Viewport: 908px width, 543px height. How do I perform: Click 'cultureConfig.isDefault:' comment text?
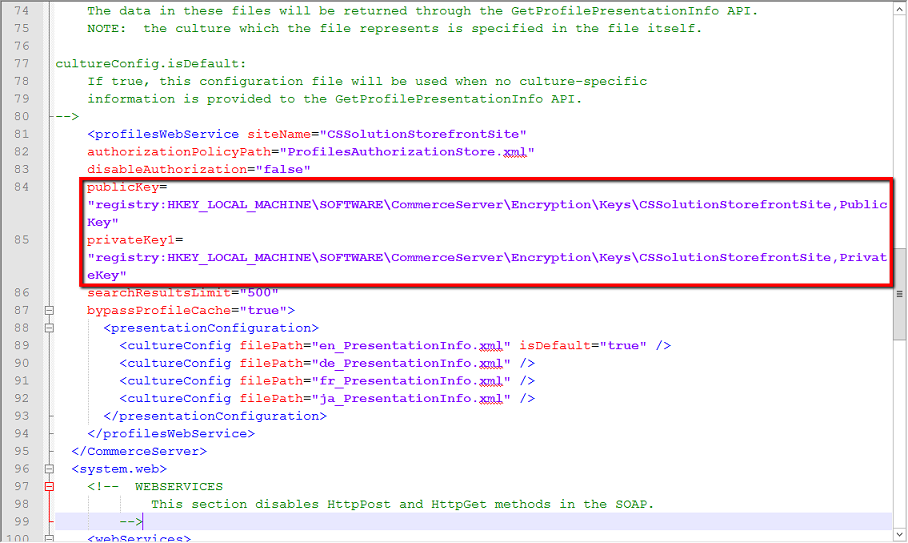tap(151, 64)
